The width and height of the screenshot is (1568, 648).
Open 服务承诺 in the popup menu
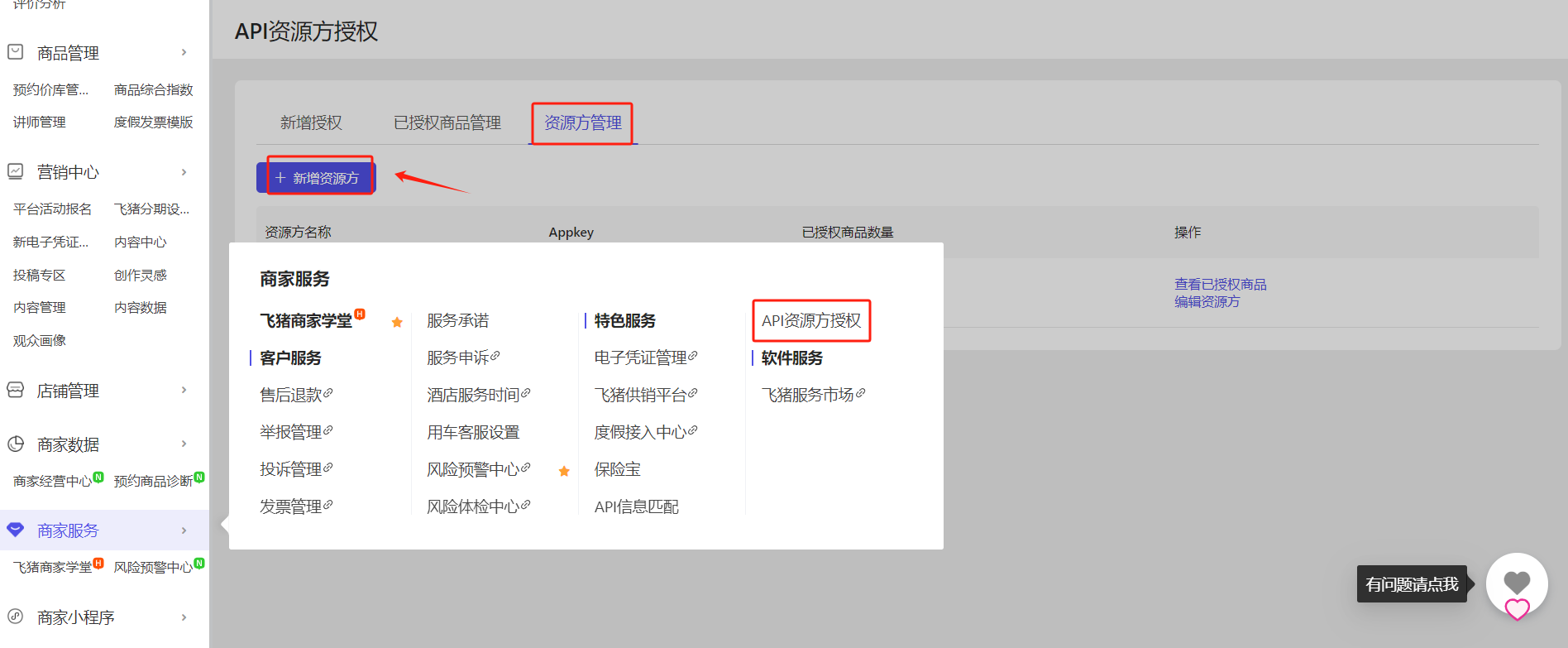(458, 320)
